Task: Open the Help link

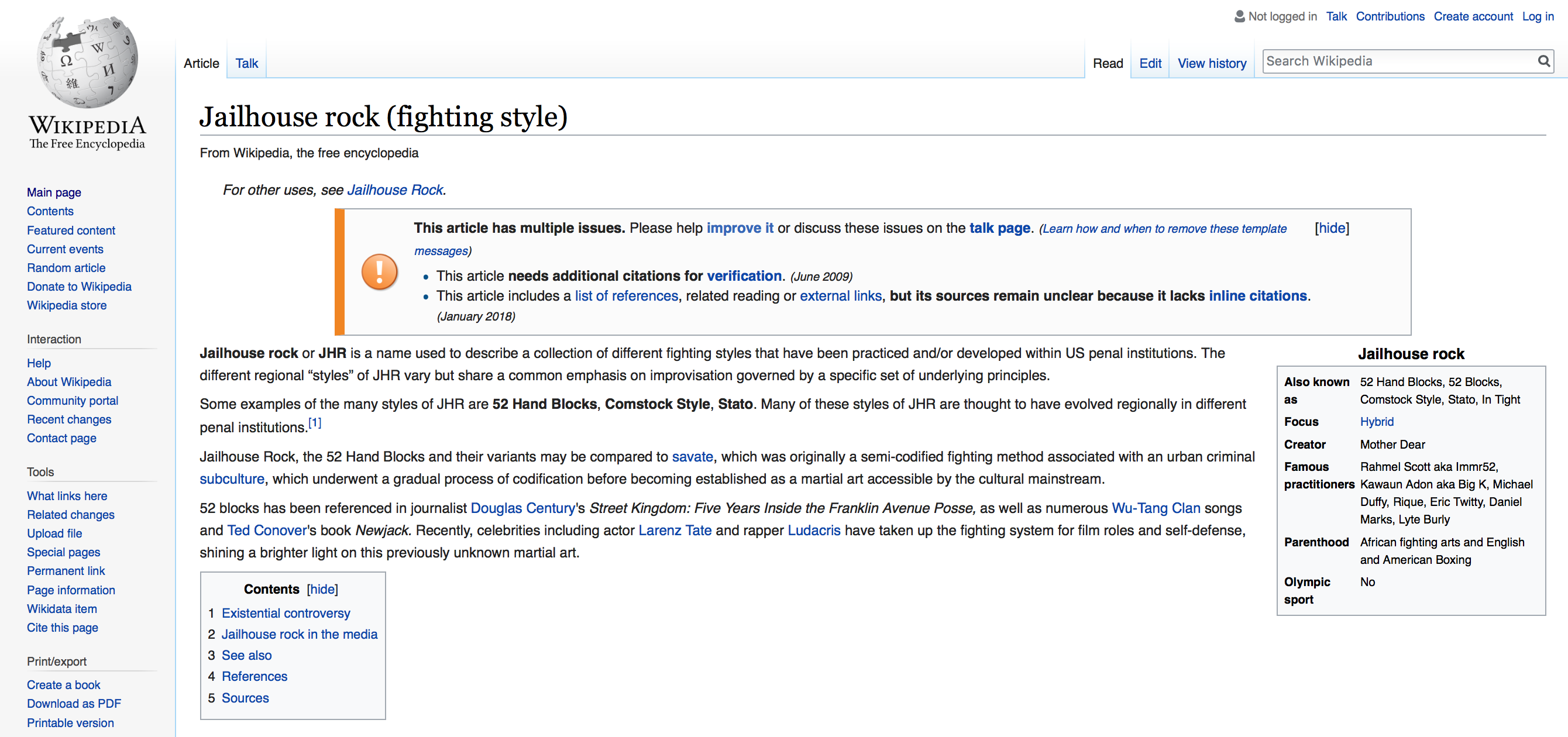Action: 39,363
